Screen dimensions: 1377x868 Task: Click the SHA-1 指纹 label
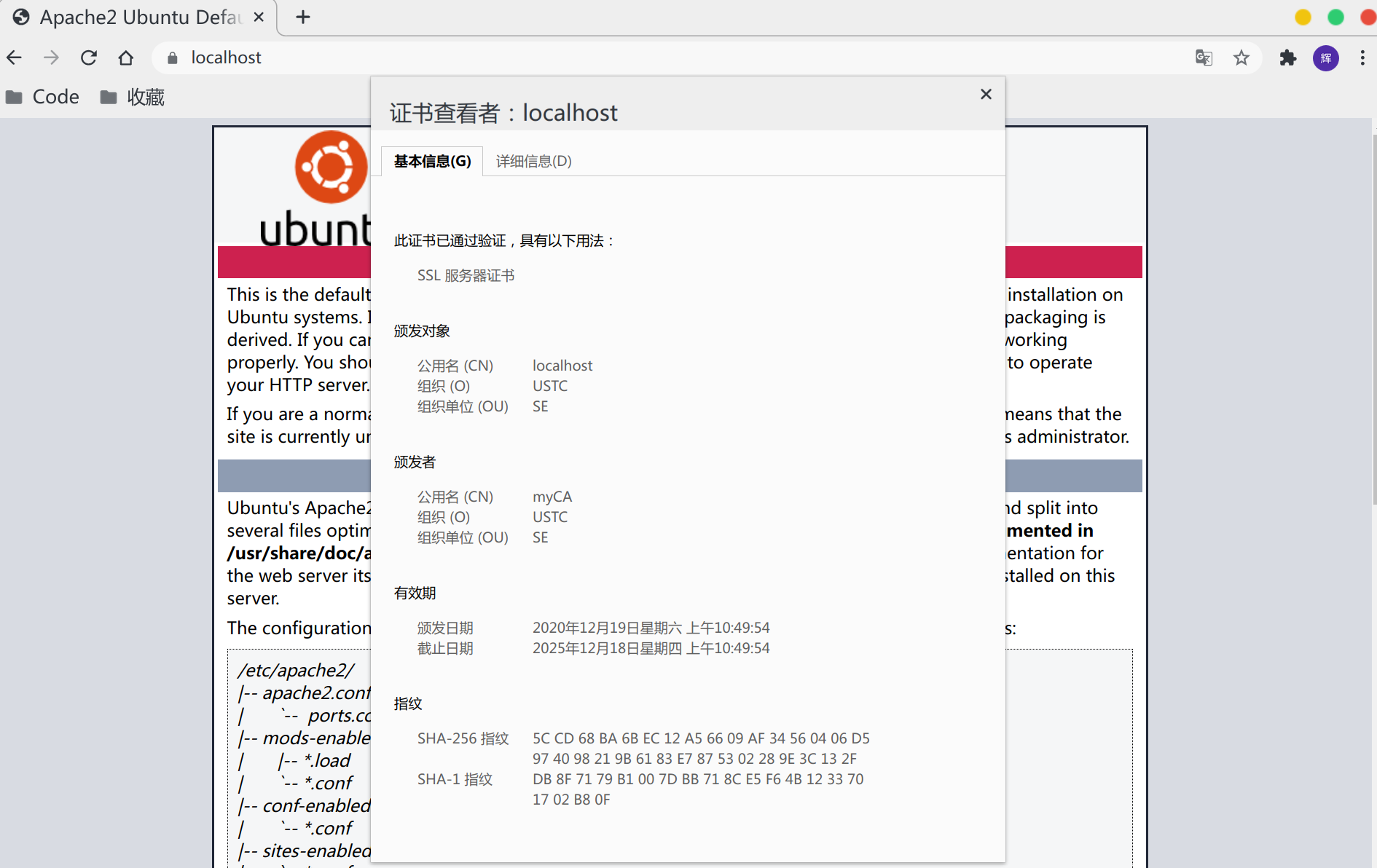[455, 779]
